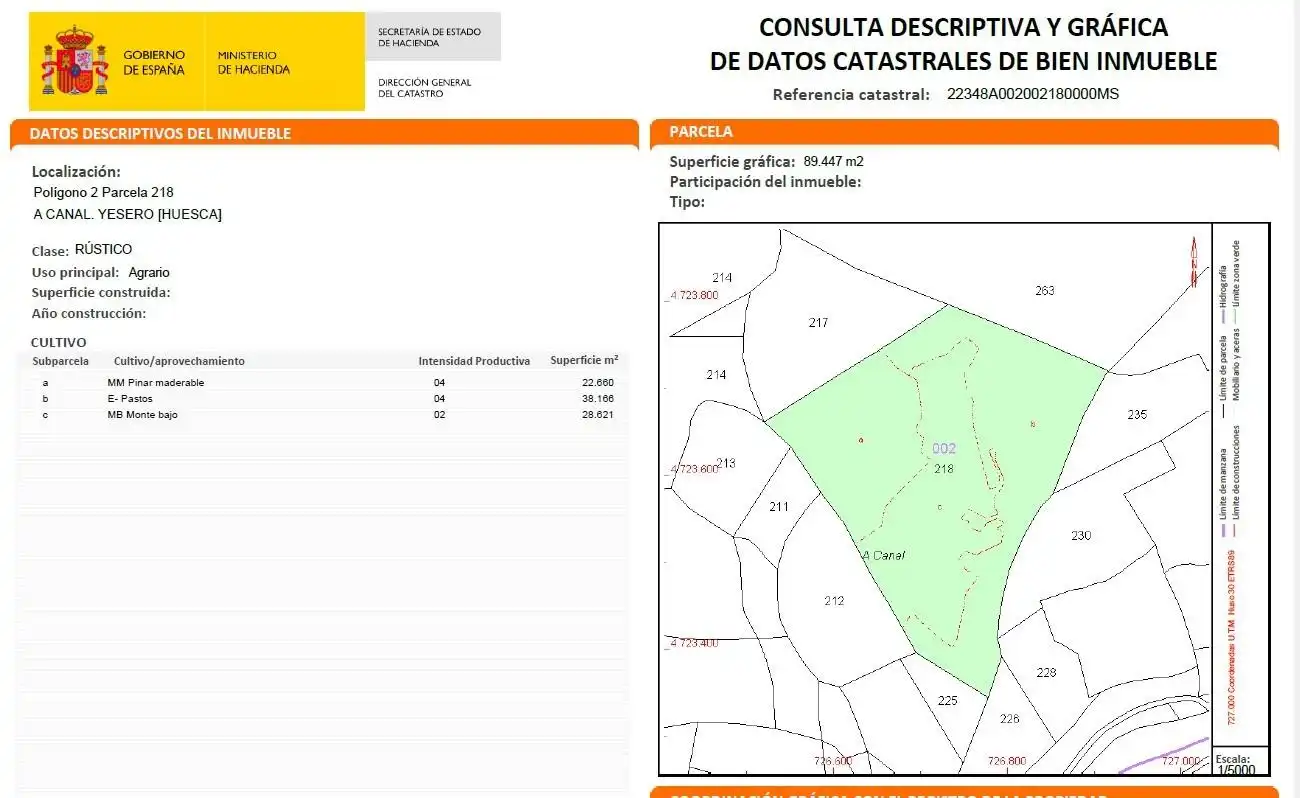
Task: Click the 'CULTIVO' table title
Action: click(x=58, y=342)
